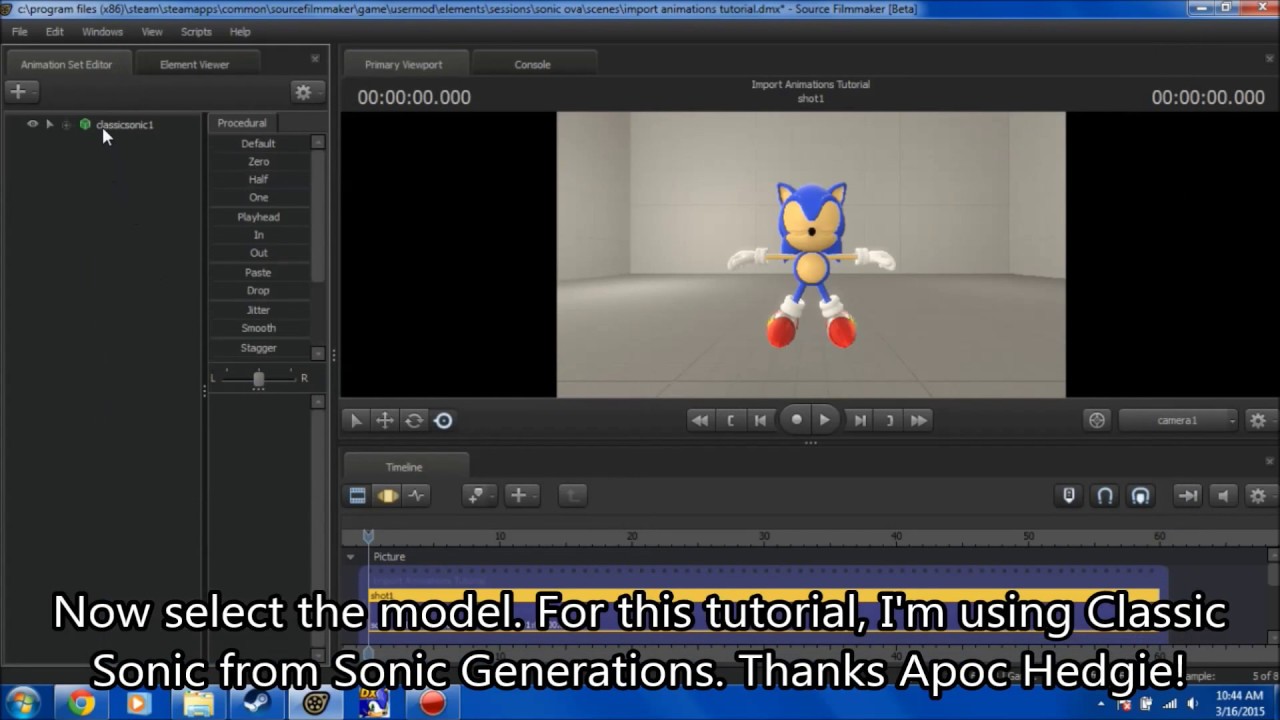Jump to the out point bracket
The width and height of the screenshot is (1280, 720).
(x=889, y=421)
